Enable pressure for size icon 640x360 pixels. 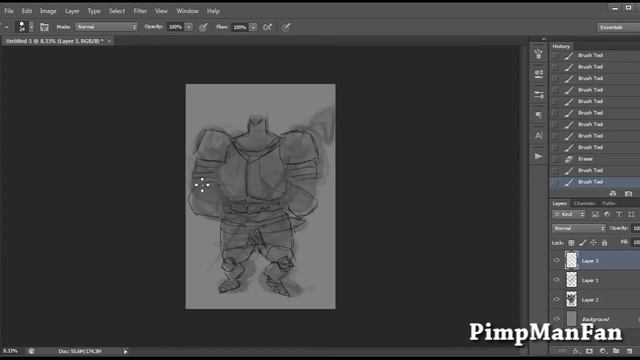click(286, 27)
